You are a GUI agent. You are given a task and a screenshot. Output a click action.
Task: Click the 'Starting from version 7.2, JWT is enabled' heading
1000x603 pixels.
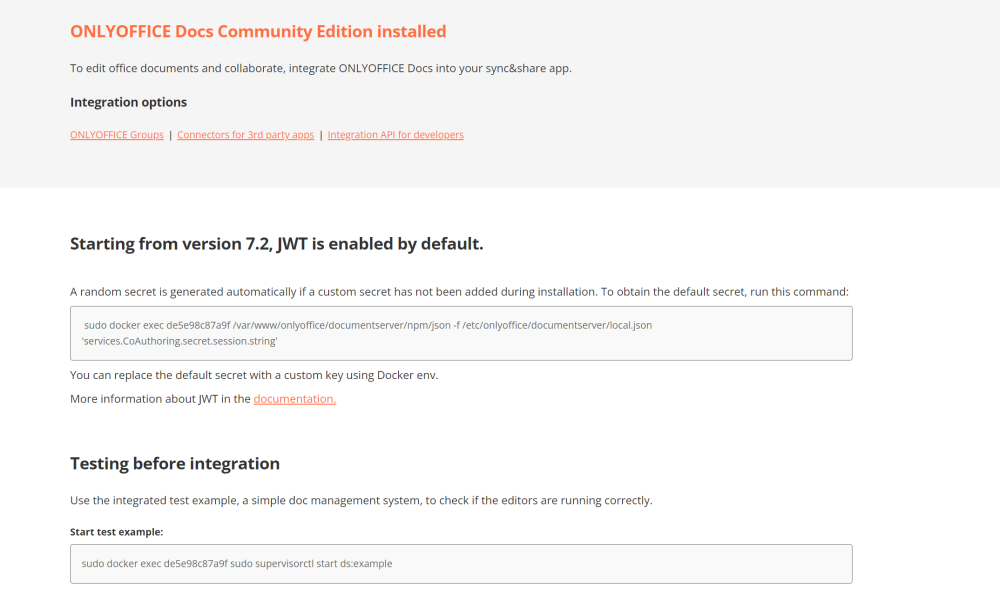tap(277, 244)
